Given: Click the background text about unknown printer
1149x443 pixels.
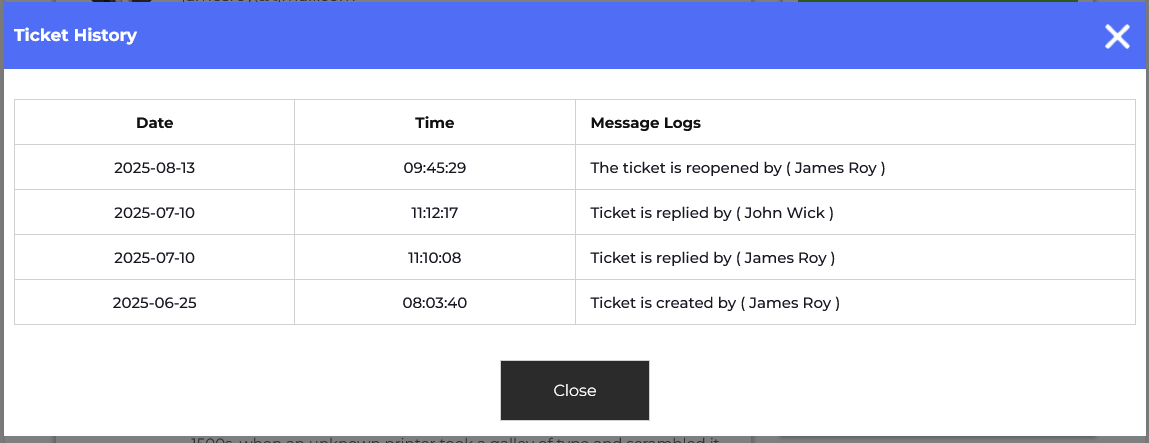Looking at the screenshot, I should click(455, 439).
